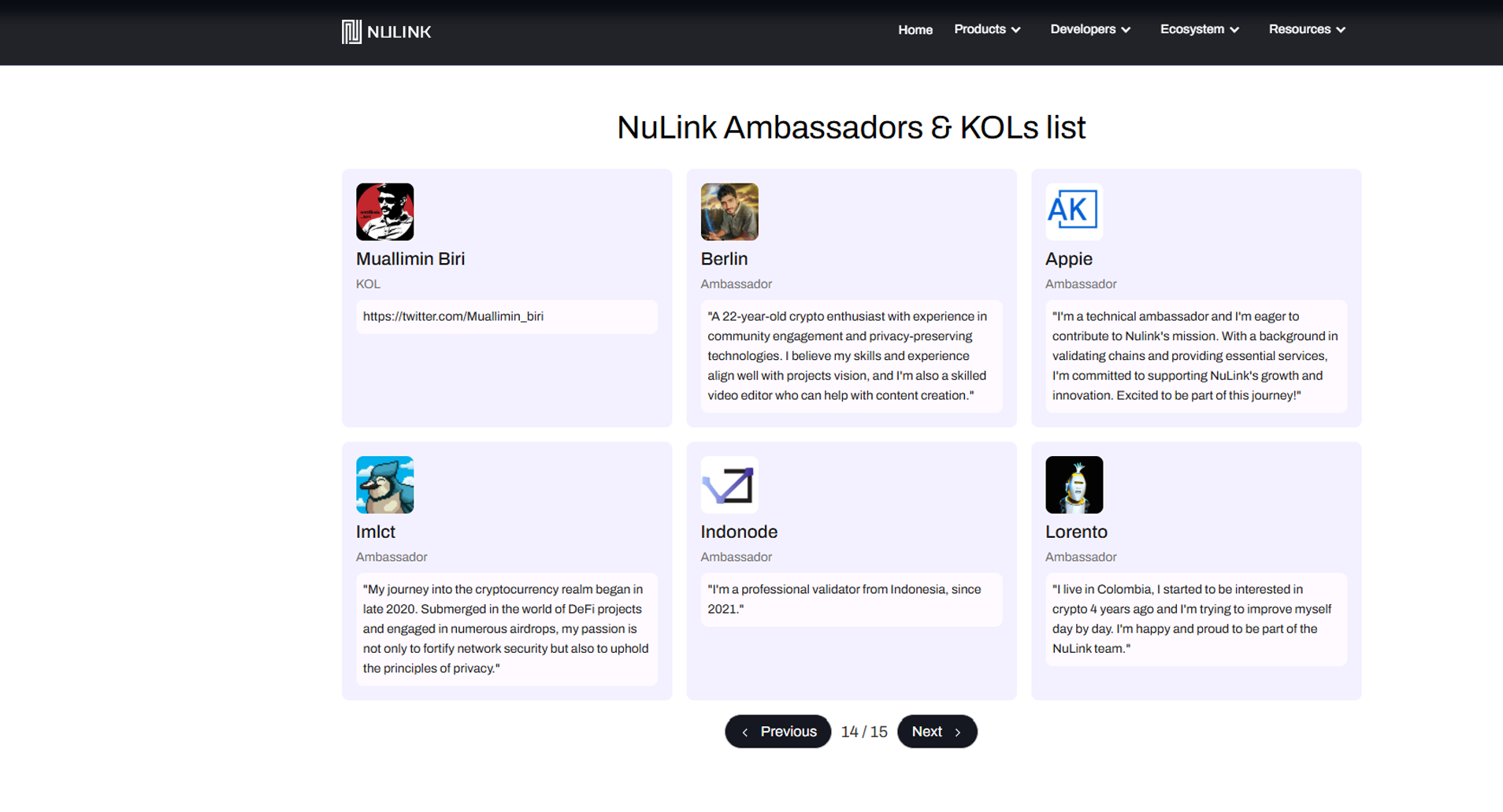
Task: Select the Muallimin Biri name heading
Action: pyautogui.click(x=410, y=259)
